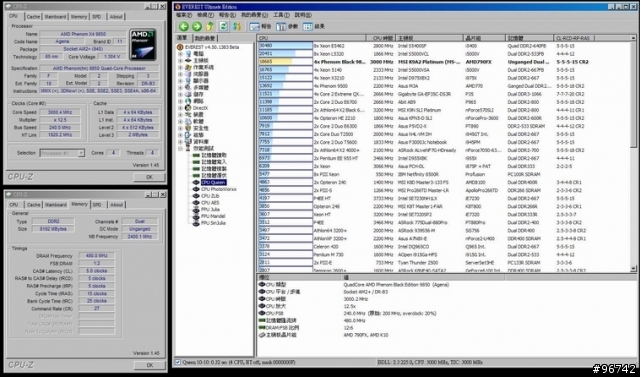This screenshot has width=640, height=377.
Task: Expand the 電腦 computer tree node
Action: (x=180, y=54)
